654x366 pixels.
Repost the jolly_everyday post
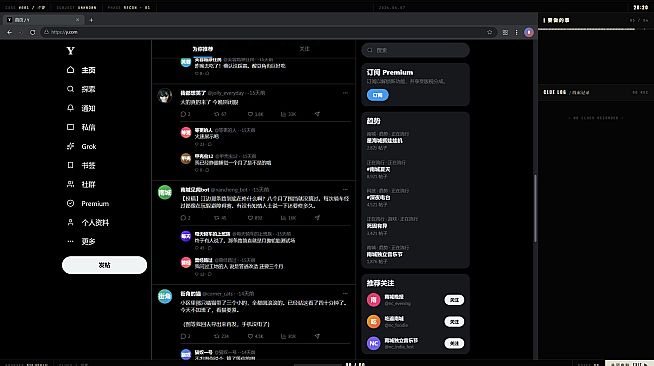pos(216,114)
